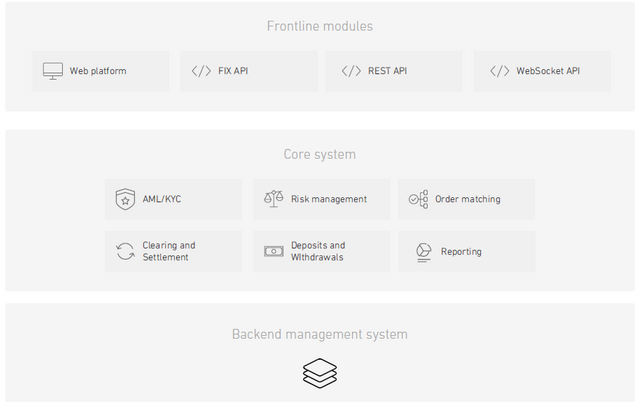Open the FIX API module tile
640x407 pixels.
point(249,71)
